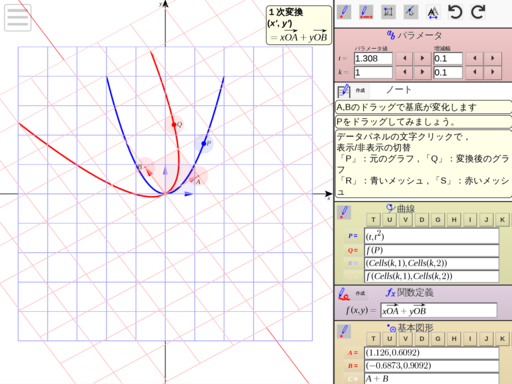
Task: Click the blue point P on the parabola
Action: (204, 144)
